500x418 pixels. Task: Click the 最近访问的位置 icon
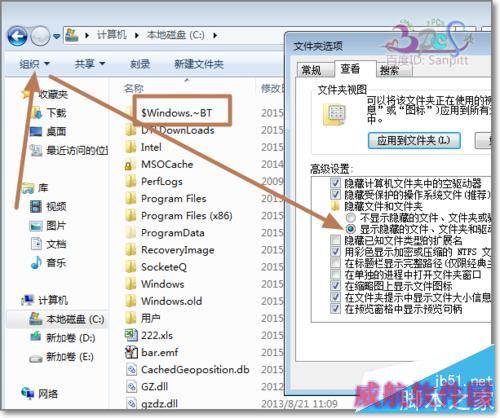(x=36, y=150)
